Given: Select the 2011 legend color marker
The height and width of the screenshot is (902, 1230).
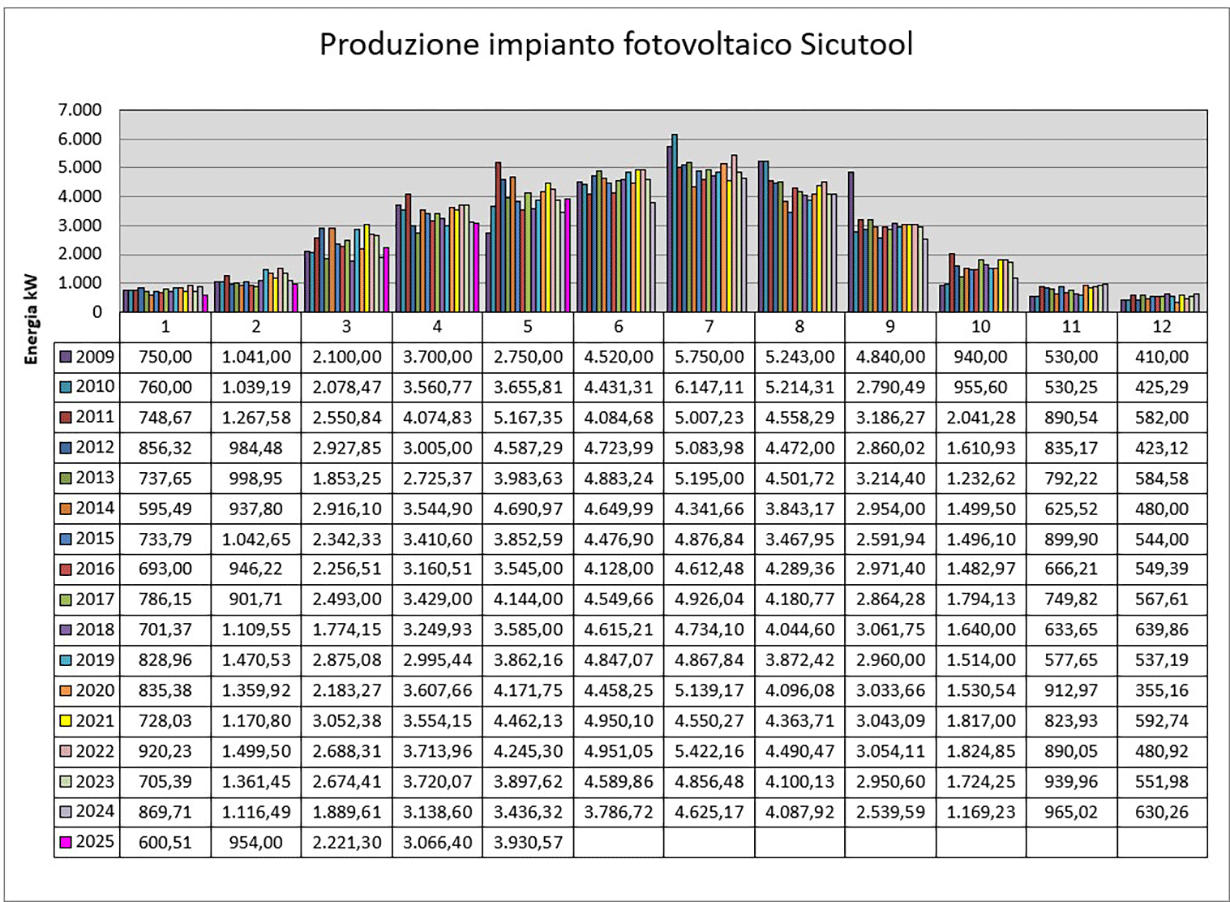Looking at the screenshot, I should click(x=65, y=416).
